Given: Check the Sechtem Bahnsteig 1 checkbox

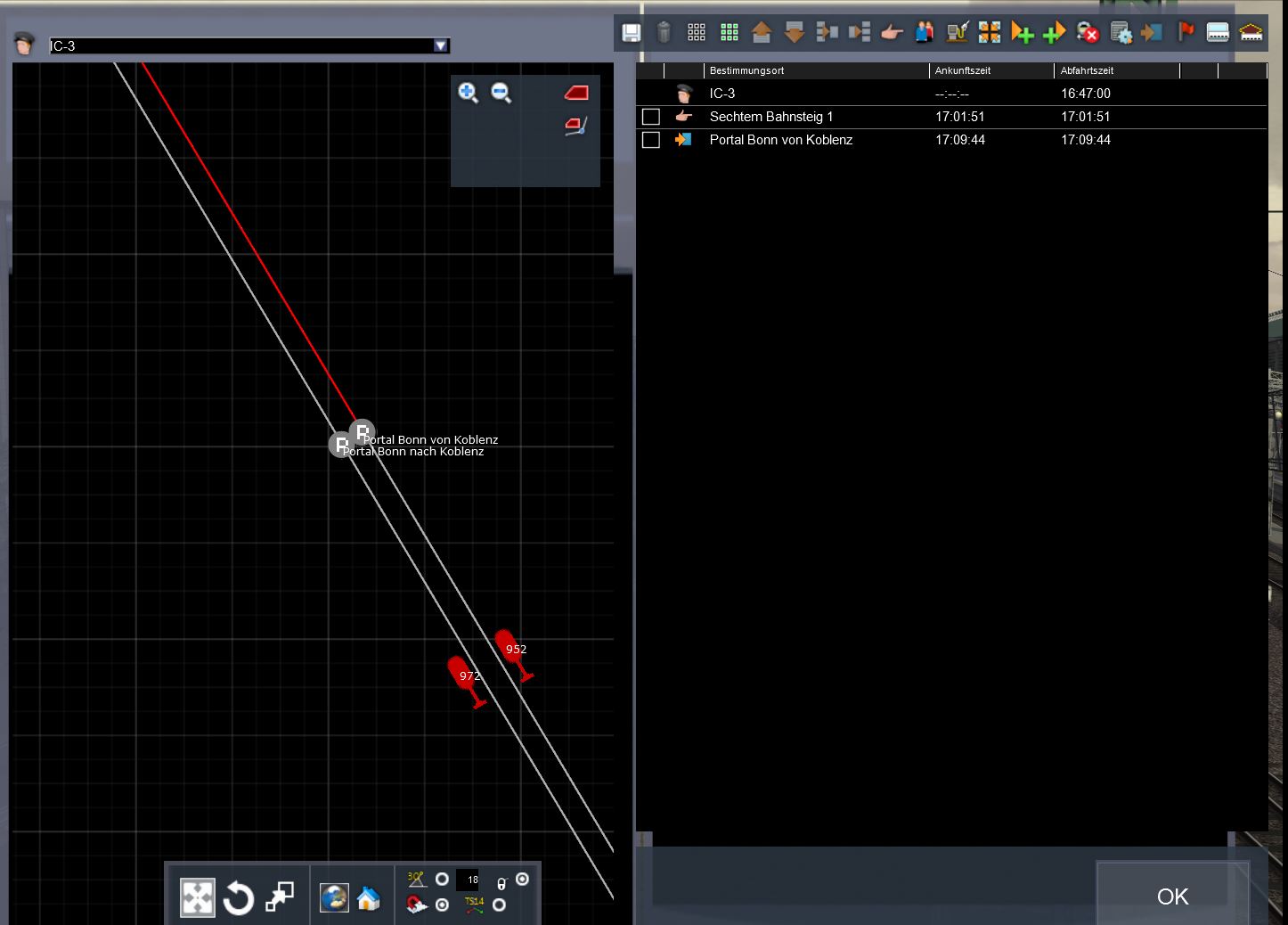Looking at the screenshot, I should [651, 117].
